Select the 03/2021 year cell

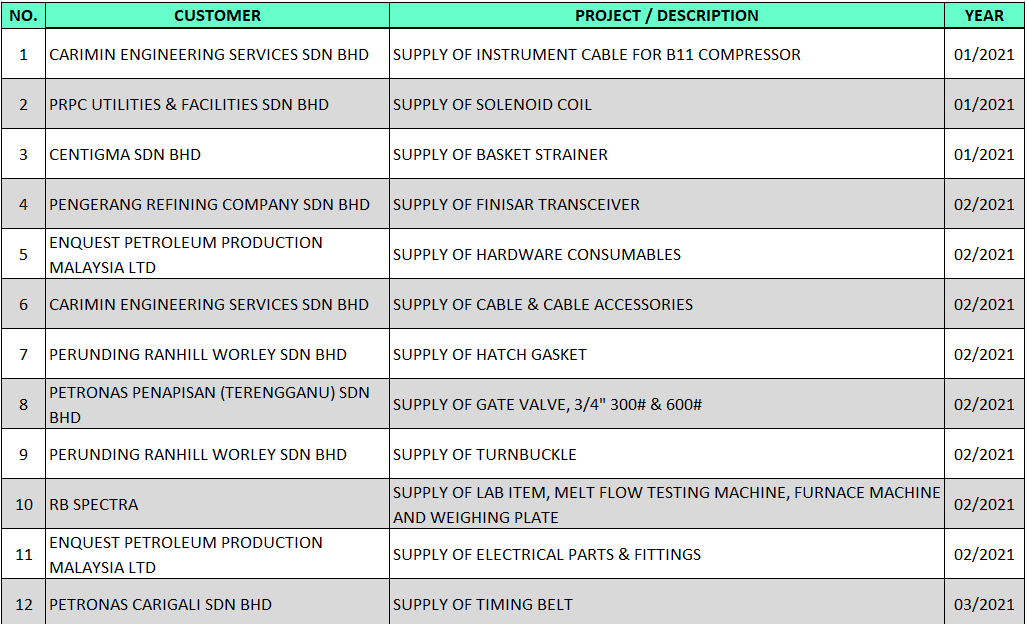tap(984, 604)
